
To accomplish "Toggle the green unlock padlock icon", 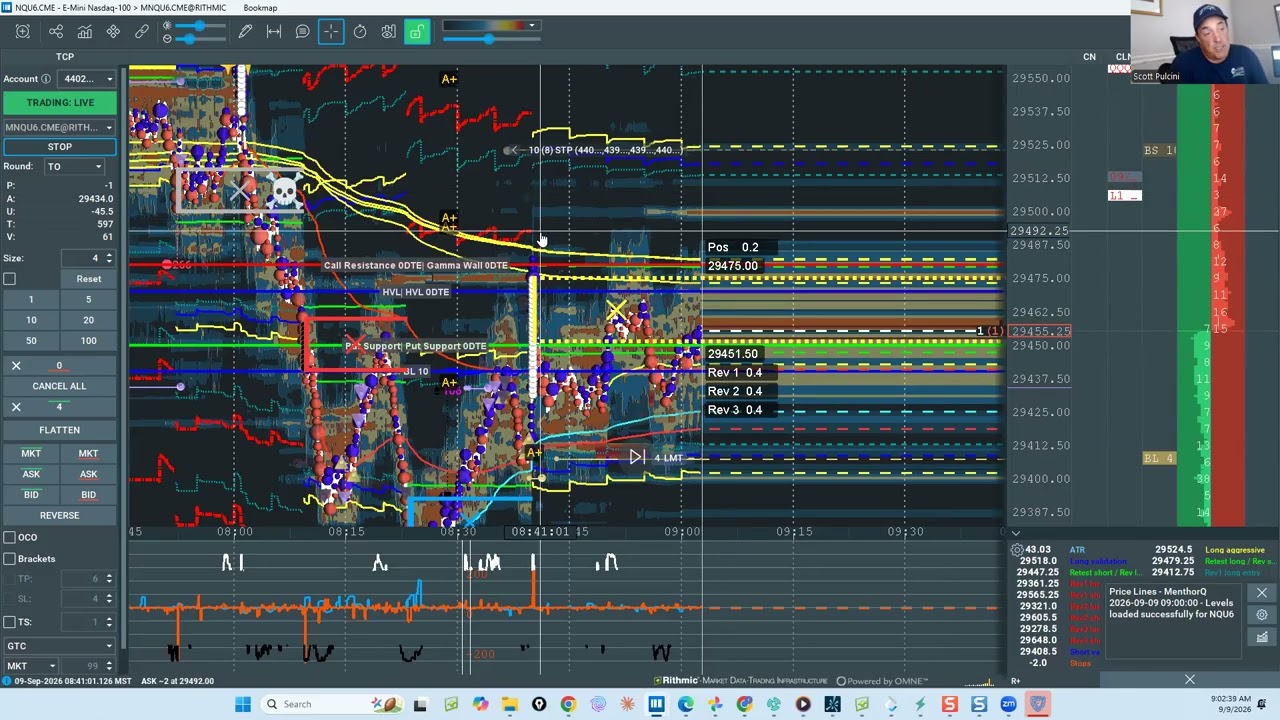I will click(x=417, y=32).
